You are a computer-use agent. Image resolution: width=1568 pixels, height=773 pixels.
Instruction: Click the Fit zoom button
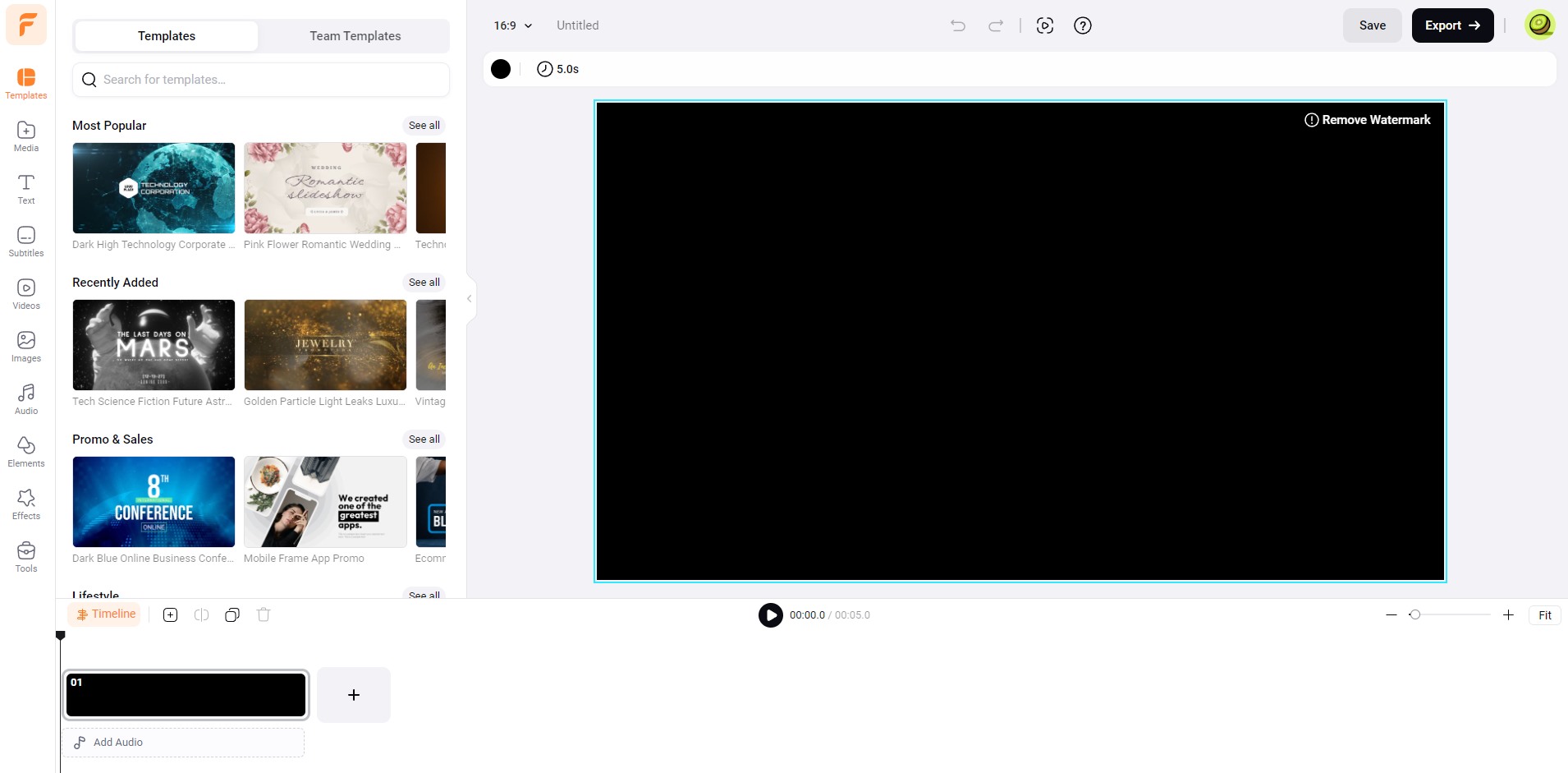pos(1545,615)
